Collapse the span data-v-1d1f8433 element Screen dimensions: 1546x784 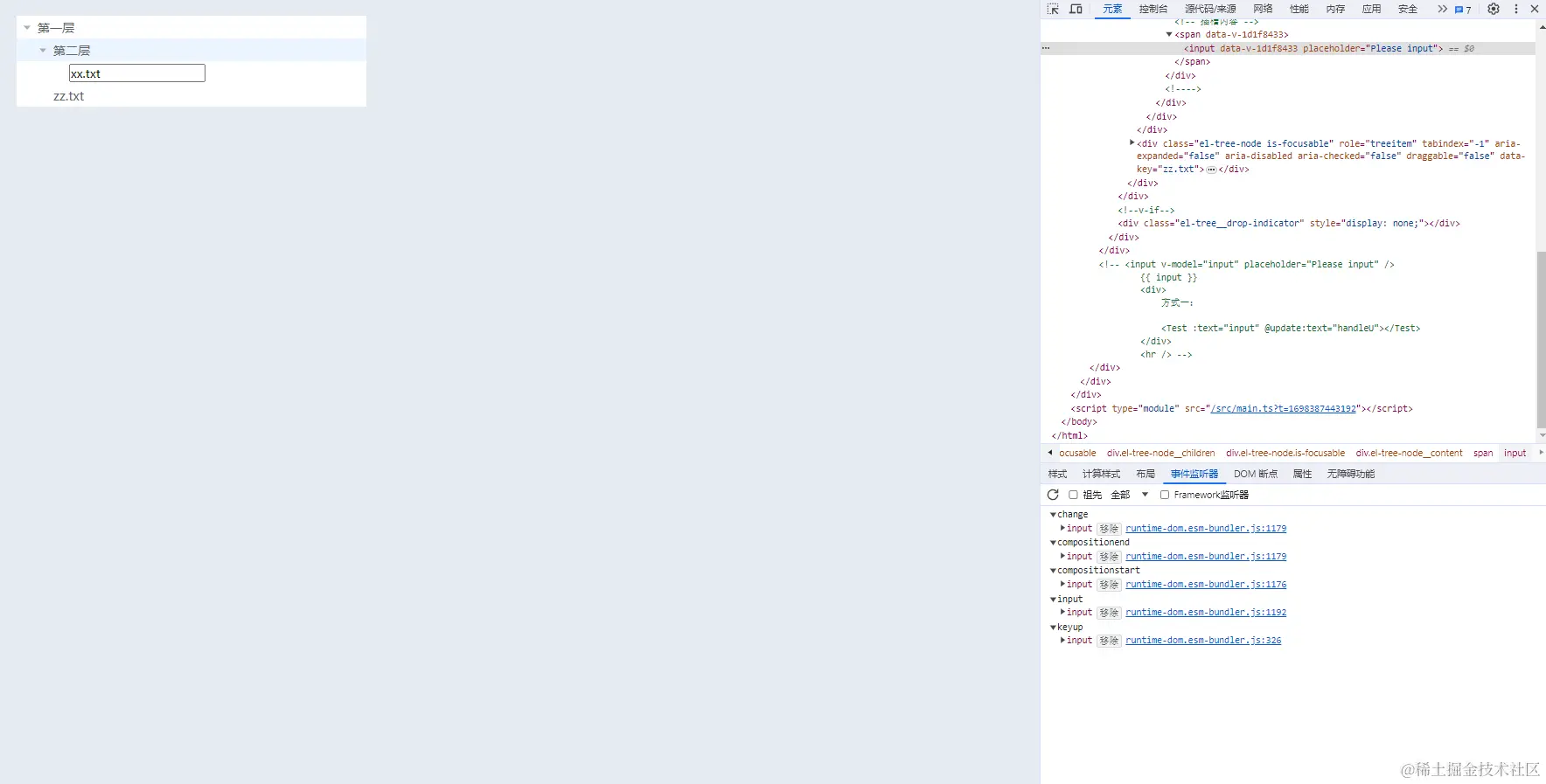pyautogui.click(x=1169, y=35)
